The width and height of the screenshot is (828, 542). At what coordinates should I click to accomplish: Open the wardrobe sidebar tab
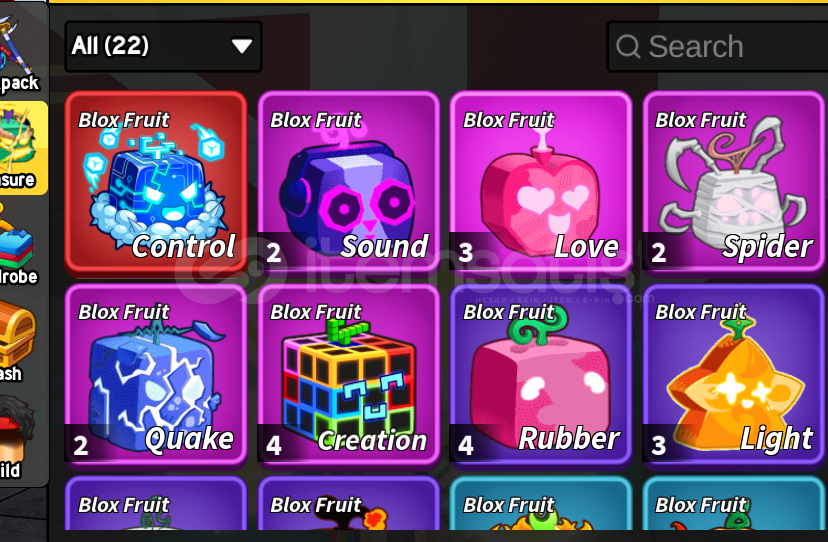click(x=19, y=246)
